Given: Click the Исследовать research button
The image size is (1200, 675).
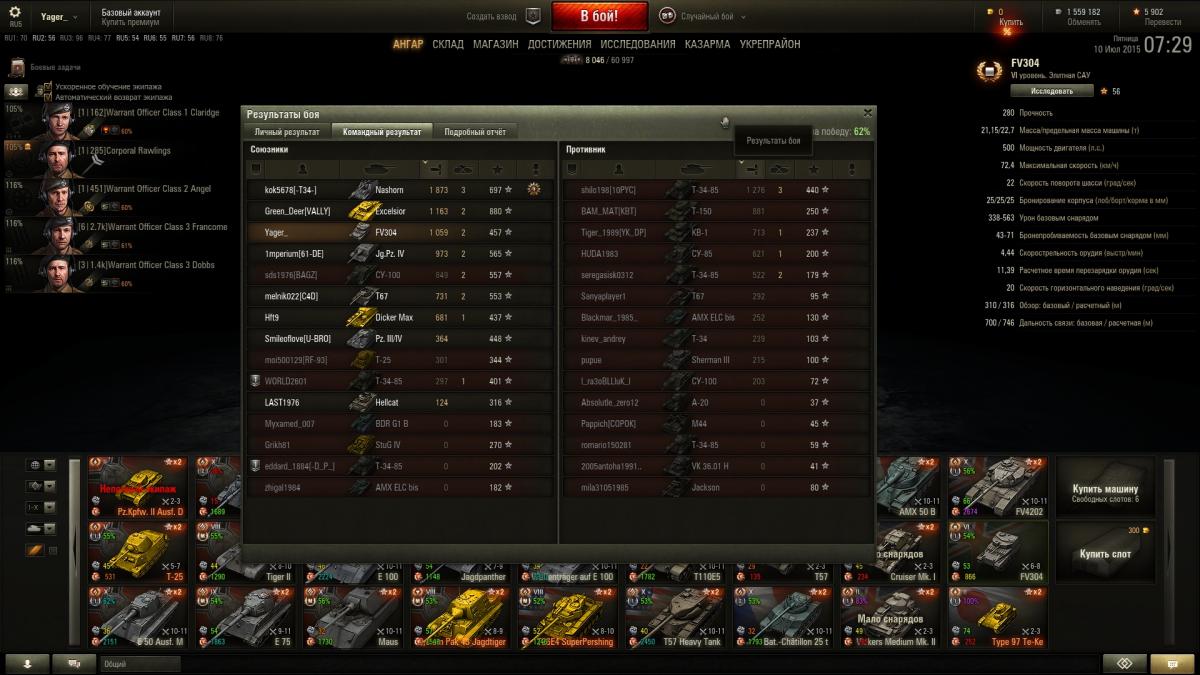Looking at the screenshot, I should (1052, 91).
